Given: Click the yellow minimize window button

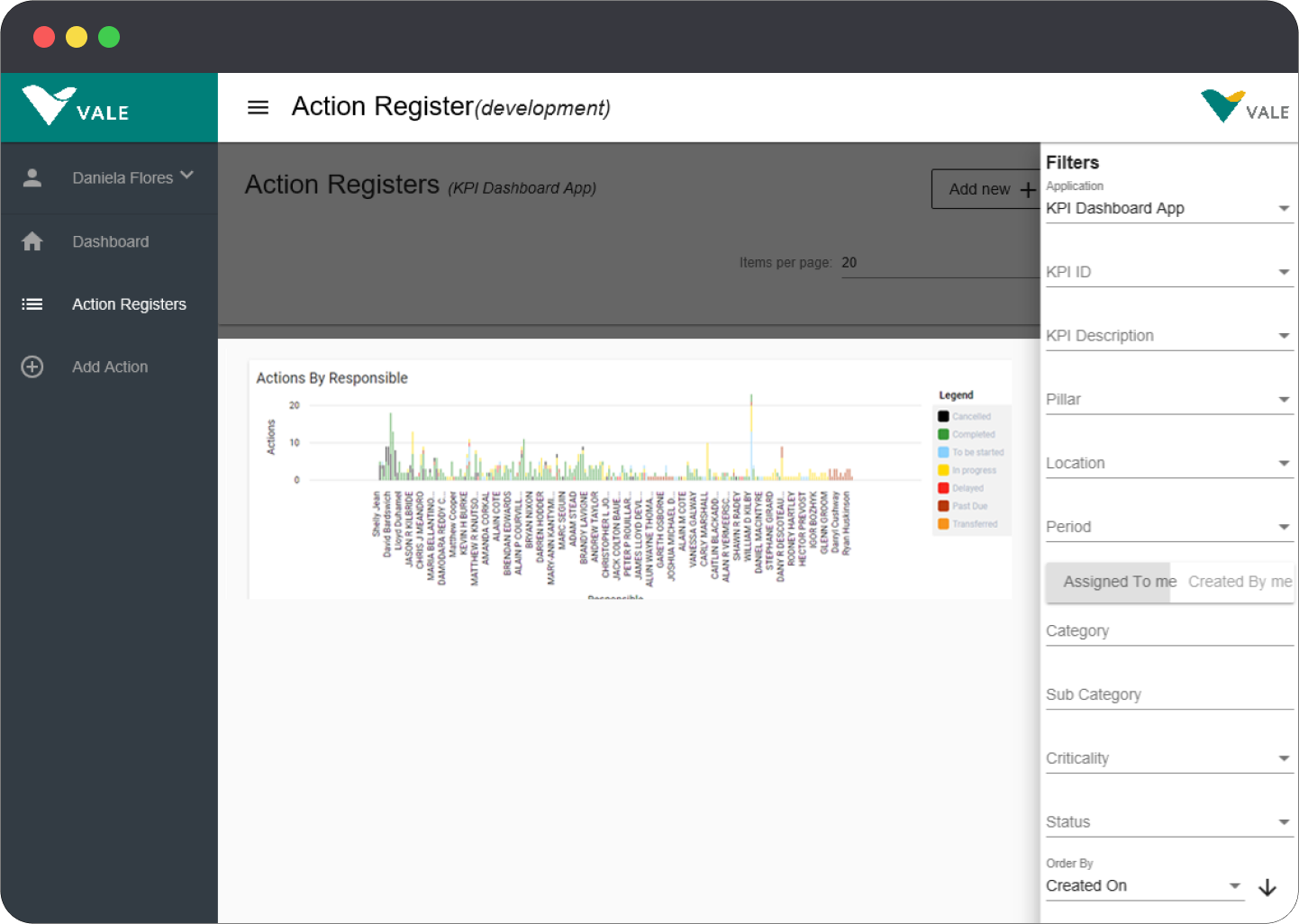Looking at the screenshot, I should (x=77, y=37).
